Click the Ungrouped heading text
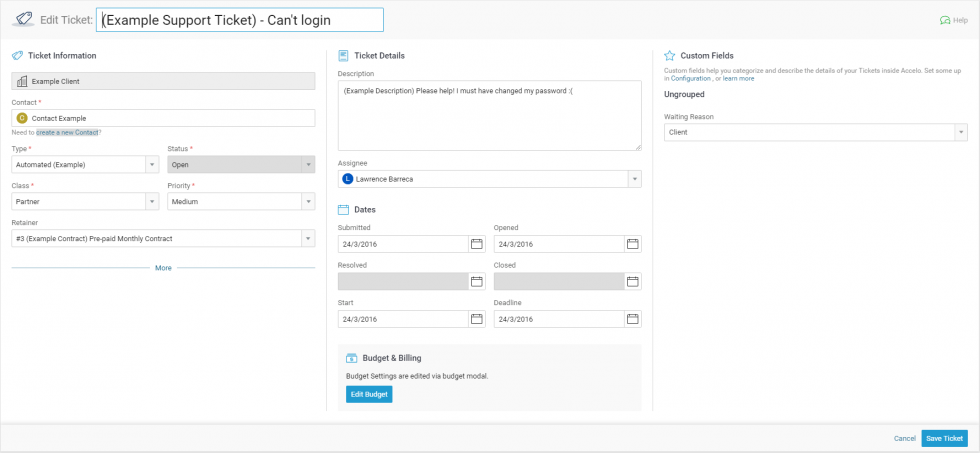This screenshot has width=980, height=453. [684, 94]
